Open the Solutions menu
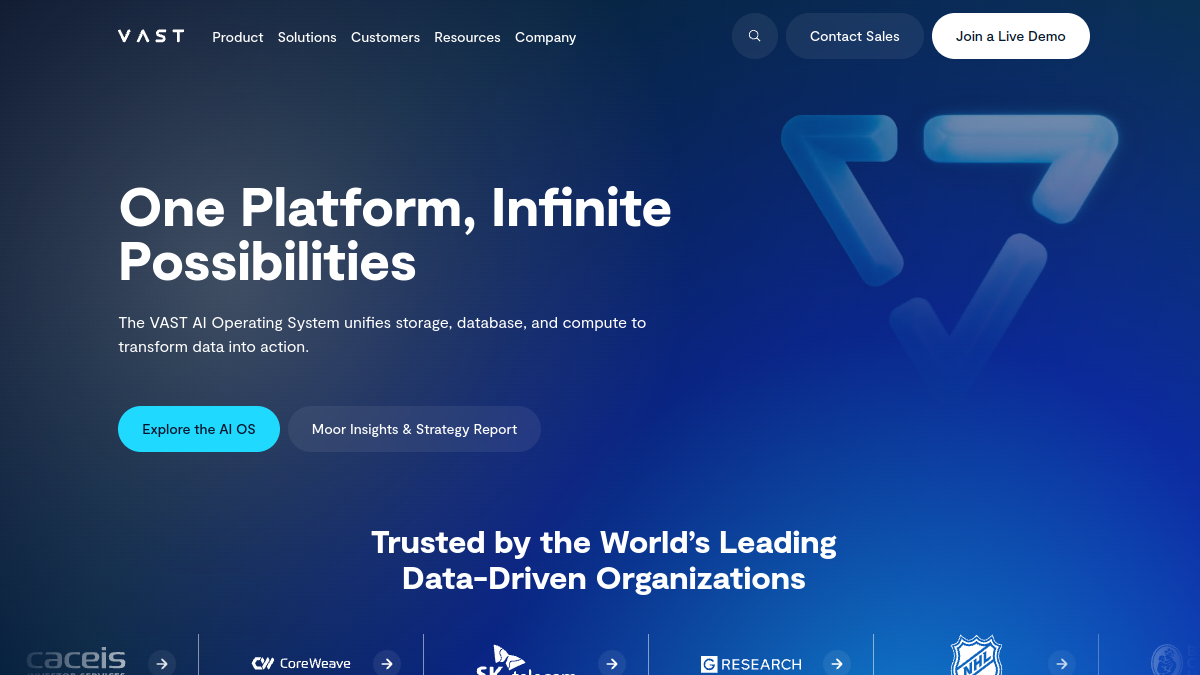 coord(307,37)
